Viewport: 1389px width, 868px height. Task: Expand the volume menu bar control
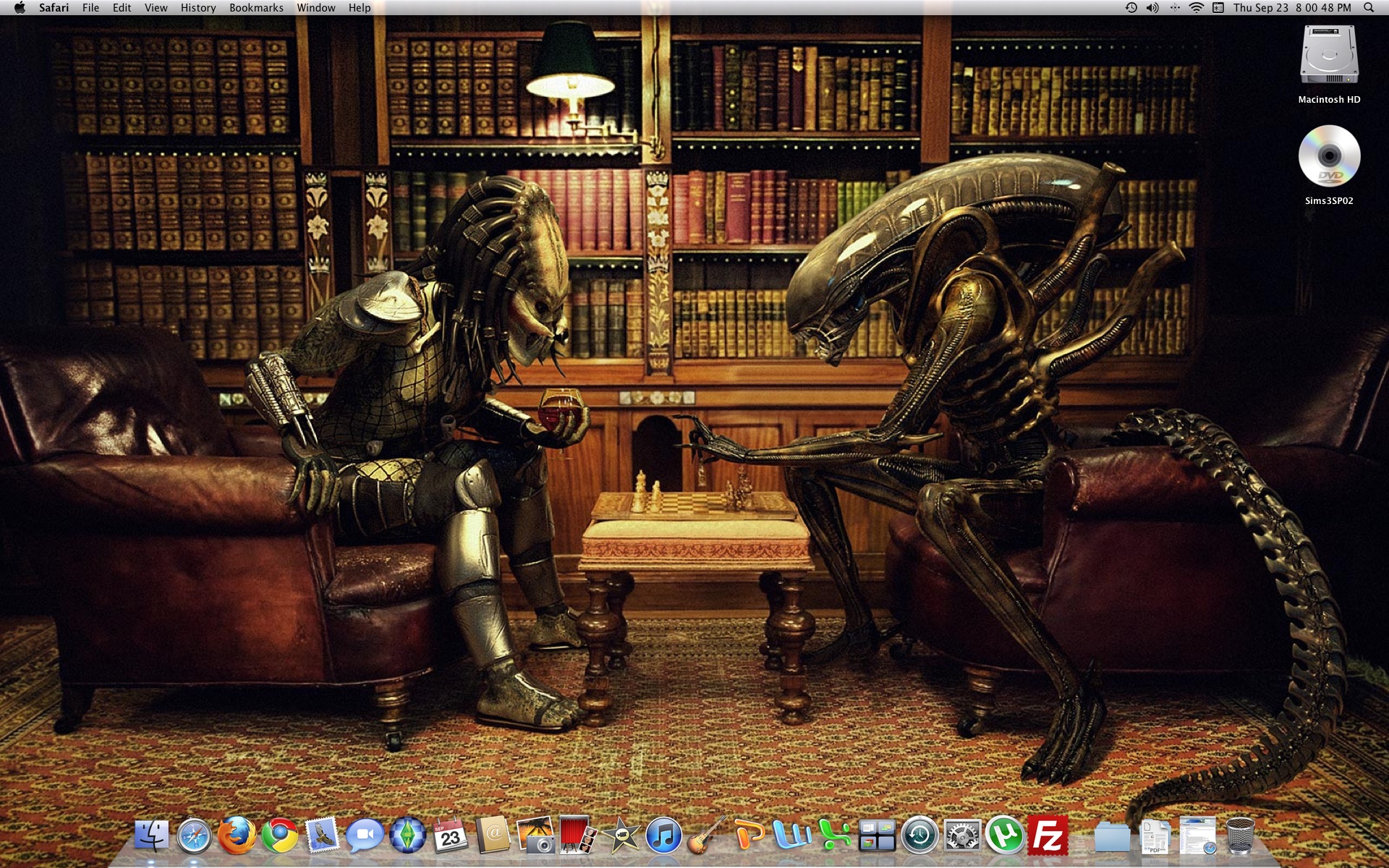(x=1152, y=8)
